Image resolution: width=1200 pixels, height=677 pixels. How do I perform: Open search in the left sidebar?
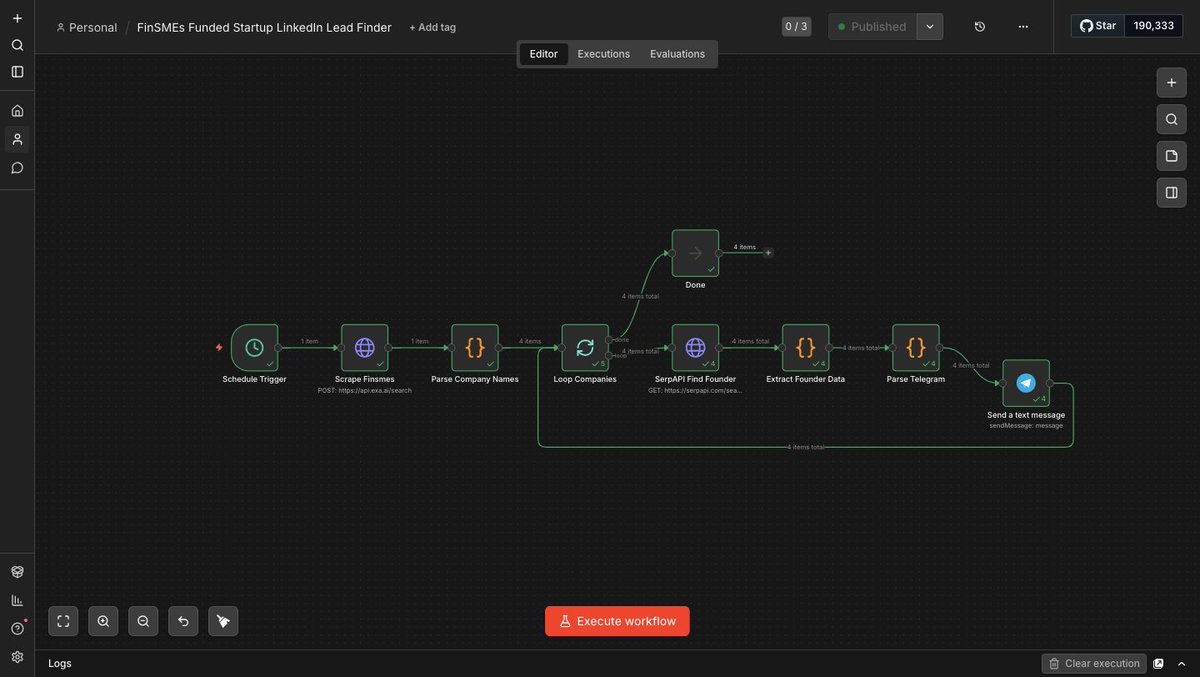[x=17, y=45]
